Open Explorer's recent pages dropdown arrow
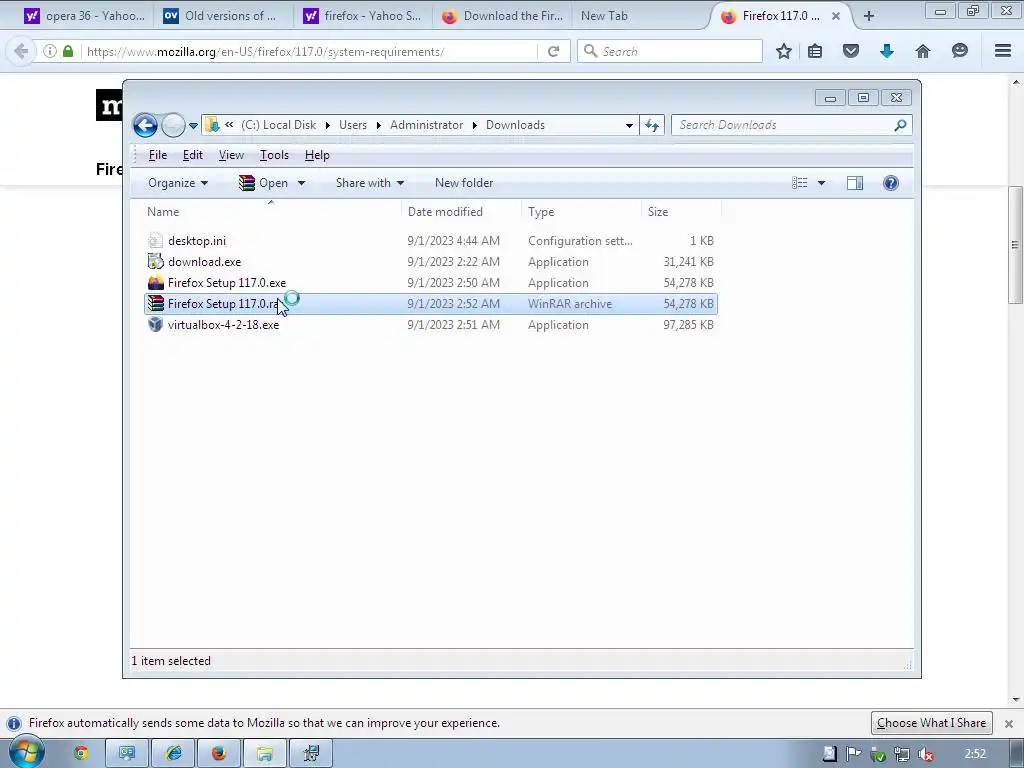The image size is (1024, 768). tap(193, 125)
